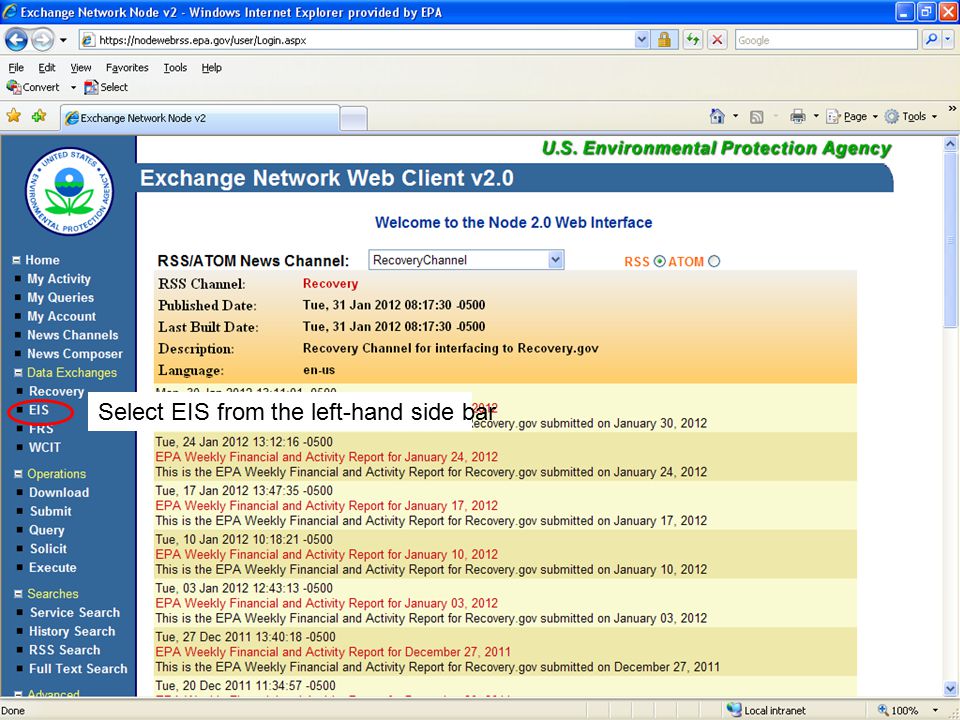
Task: Open the Submit operation
Action: pyautogui.click(x=51, y=511)
